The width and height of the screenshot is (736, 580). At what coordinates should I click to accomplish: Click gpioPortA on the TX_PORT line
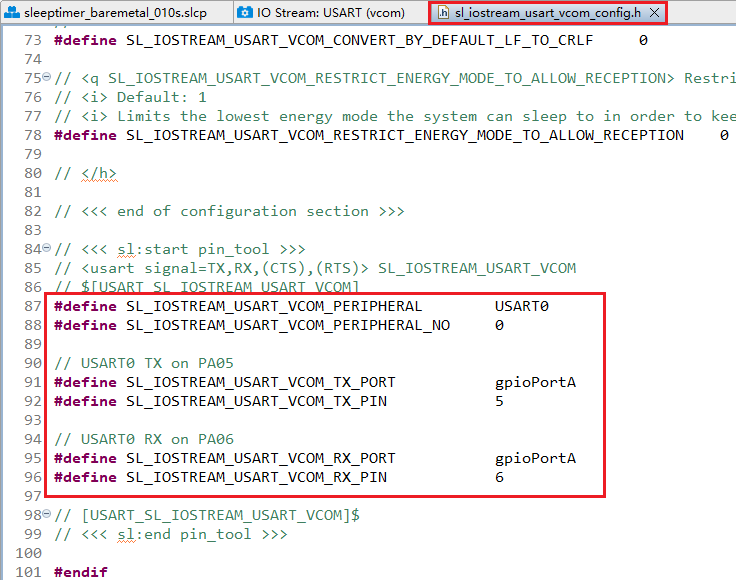click(x=535, y=382)
